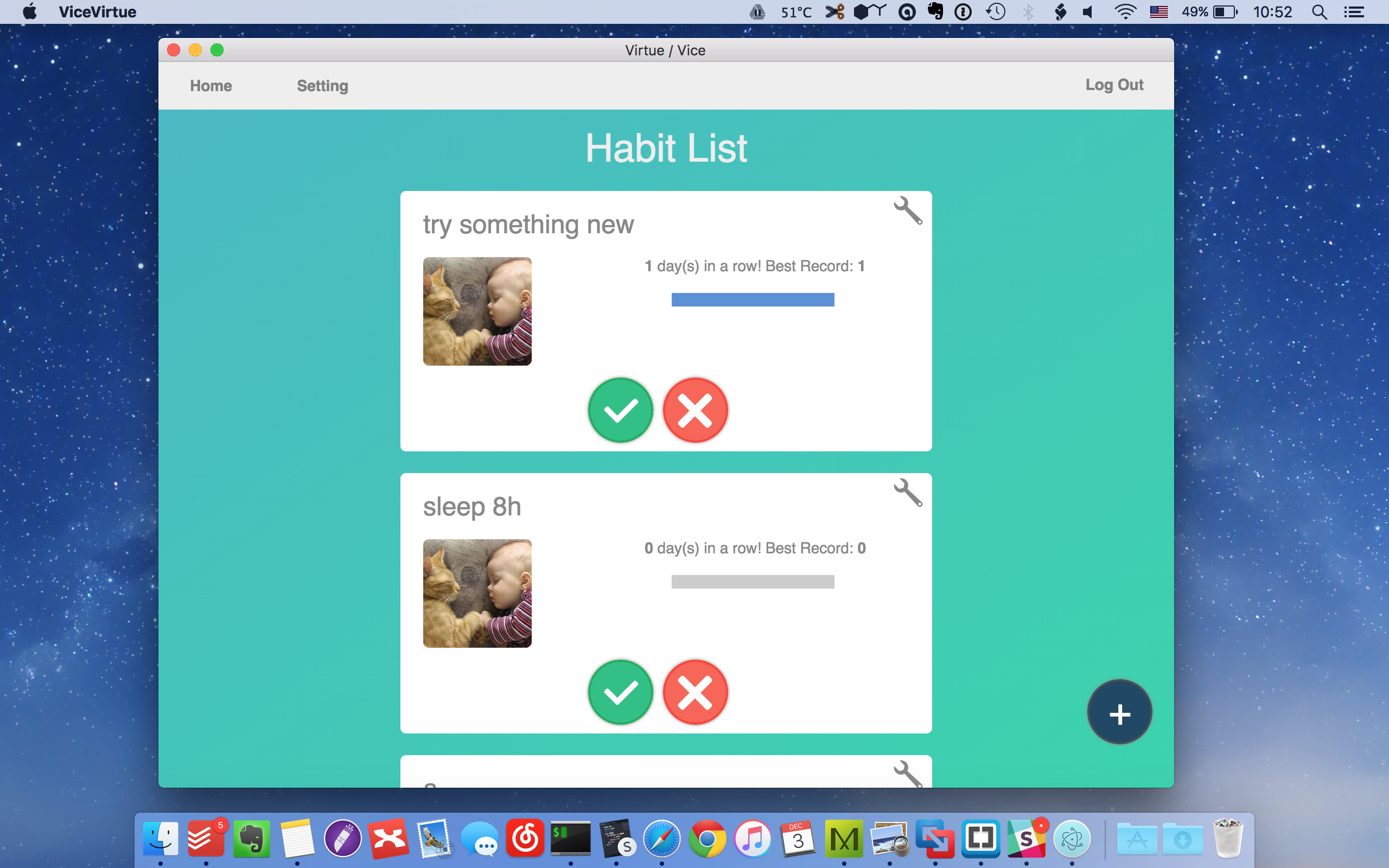Open the Home menu item
The width and height of the screenshot is (1389, 868).
(211, 85)
